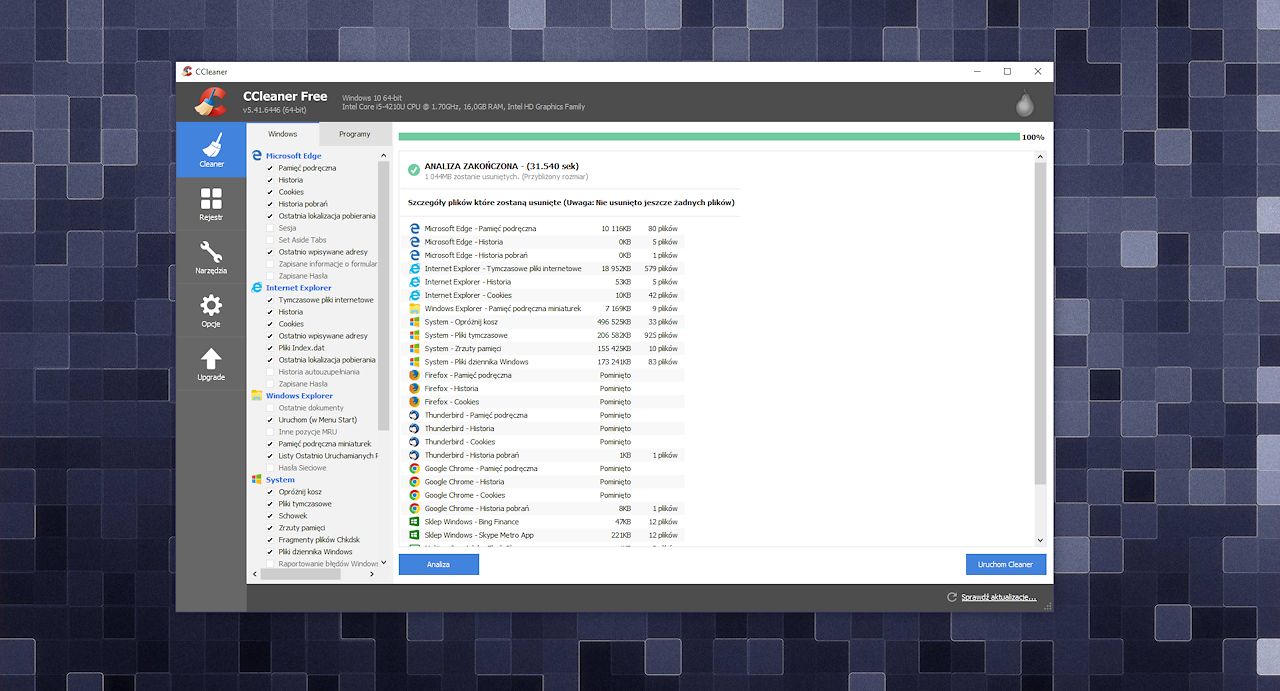
Task: Enable the Set Aside Tabs checkbox
Action: click(x=270, y=240)
